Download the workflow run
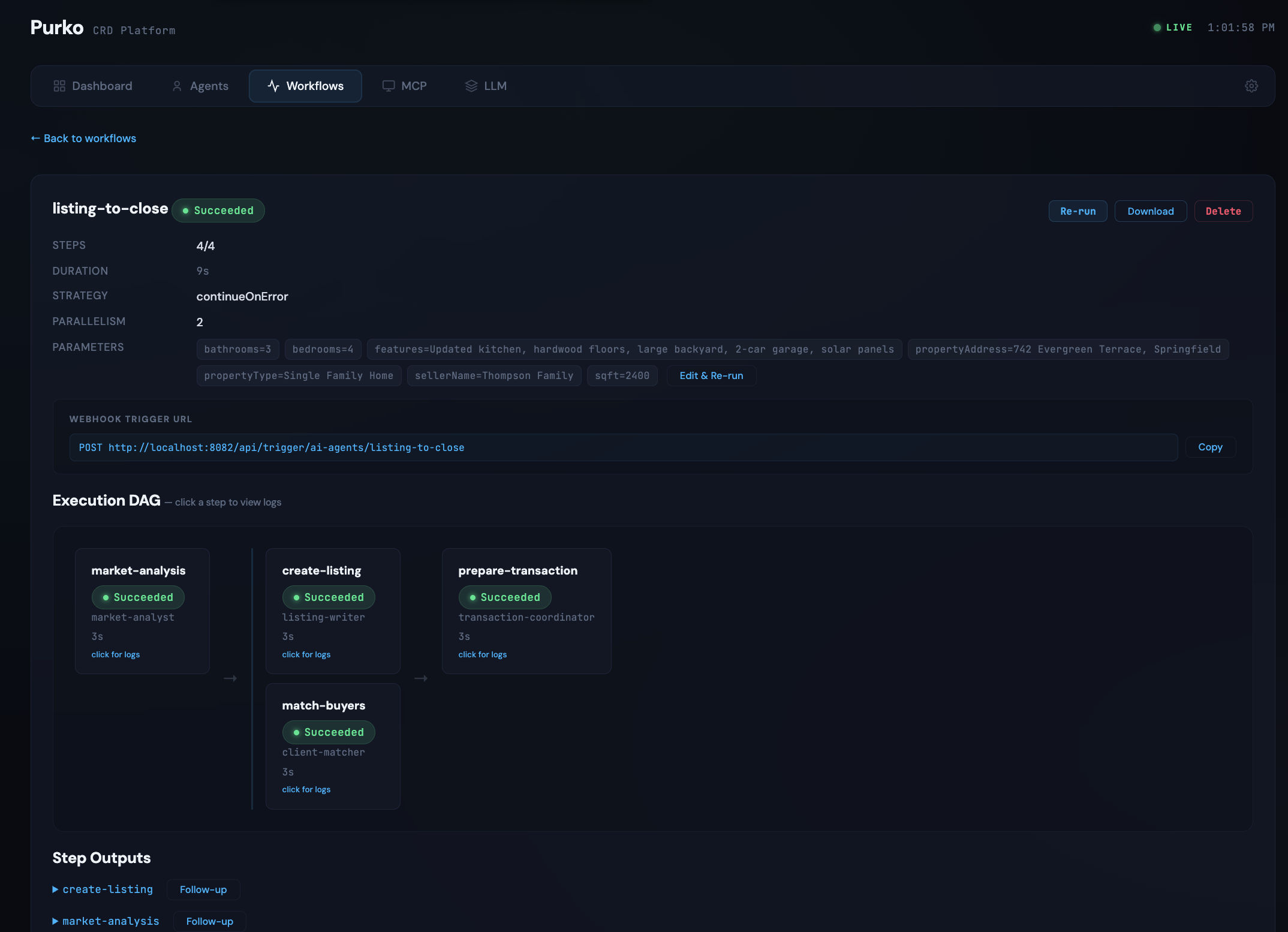 click(1150, 211)
